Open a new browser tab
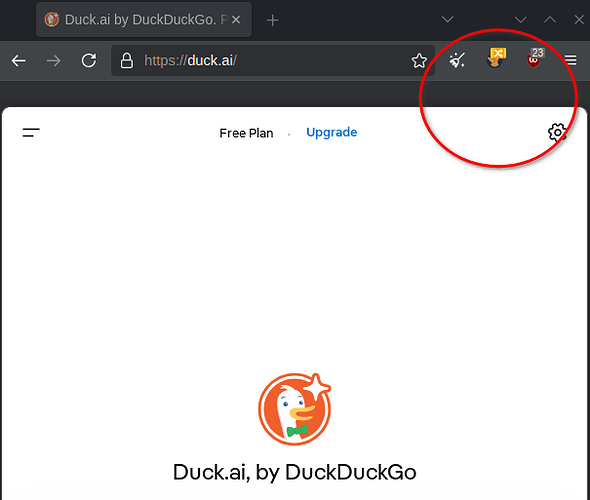The image size is (590, 500). (272, 20)
